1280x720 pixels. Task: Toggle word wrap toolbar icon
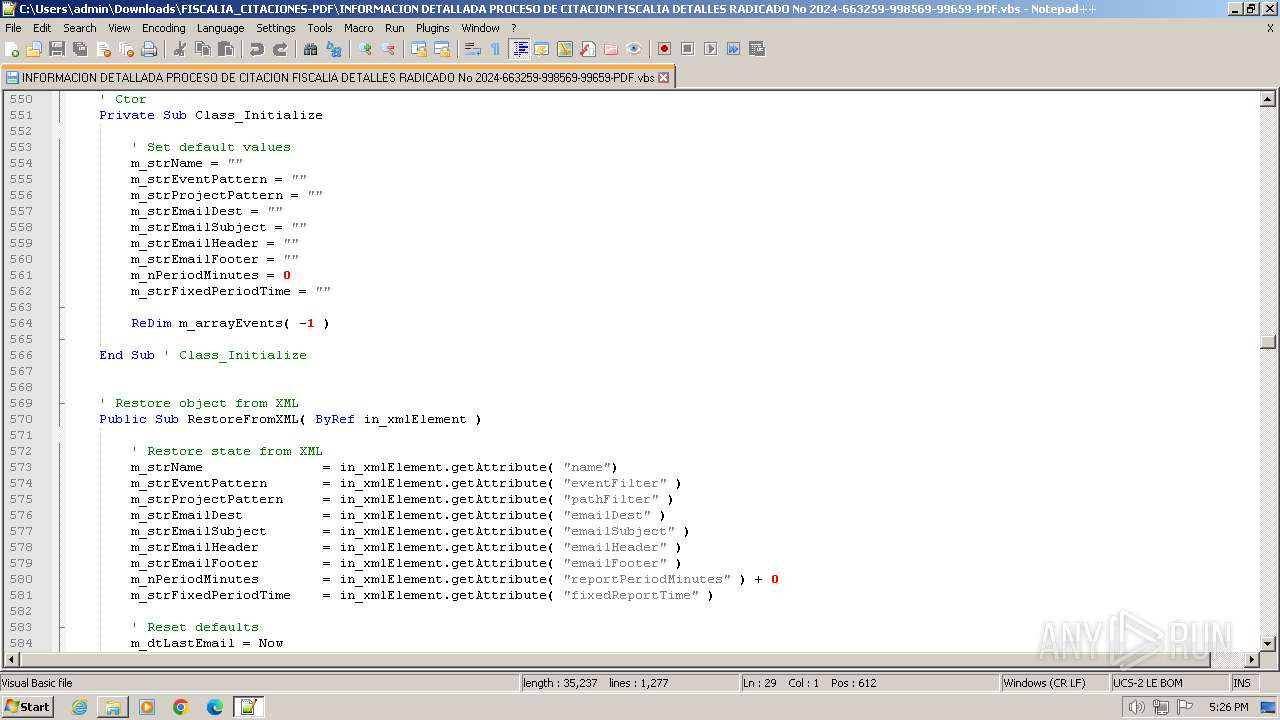click(473, 49)
